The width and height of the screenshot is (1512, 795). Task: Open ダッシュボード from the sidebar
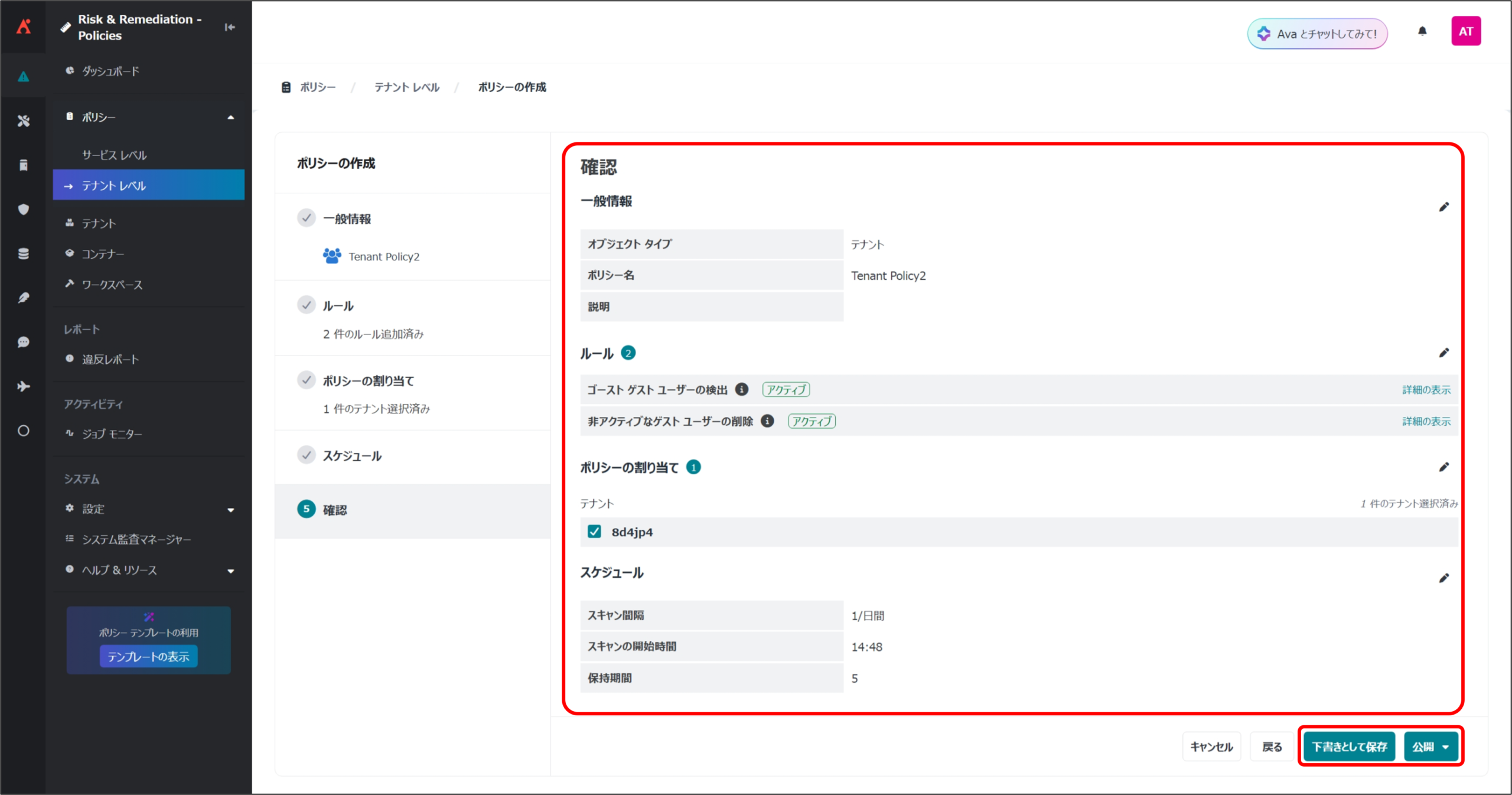[x=110, y=71]
